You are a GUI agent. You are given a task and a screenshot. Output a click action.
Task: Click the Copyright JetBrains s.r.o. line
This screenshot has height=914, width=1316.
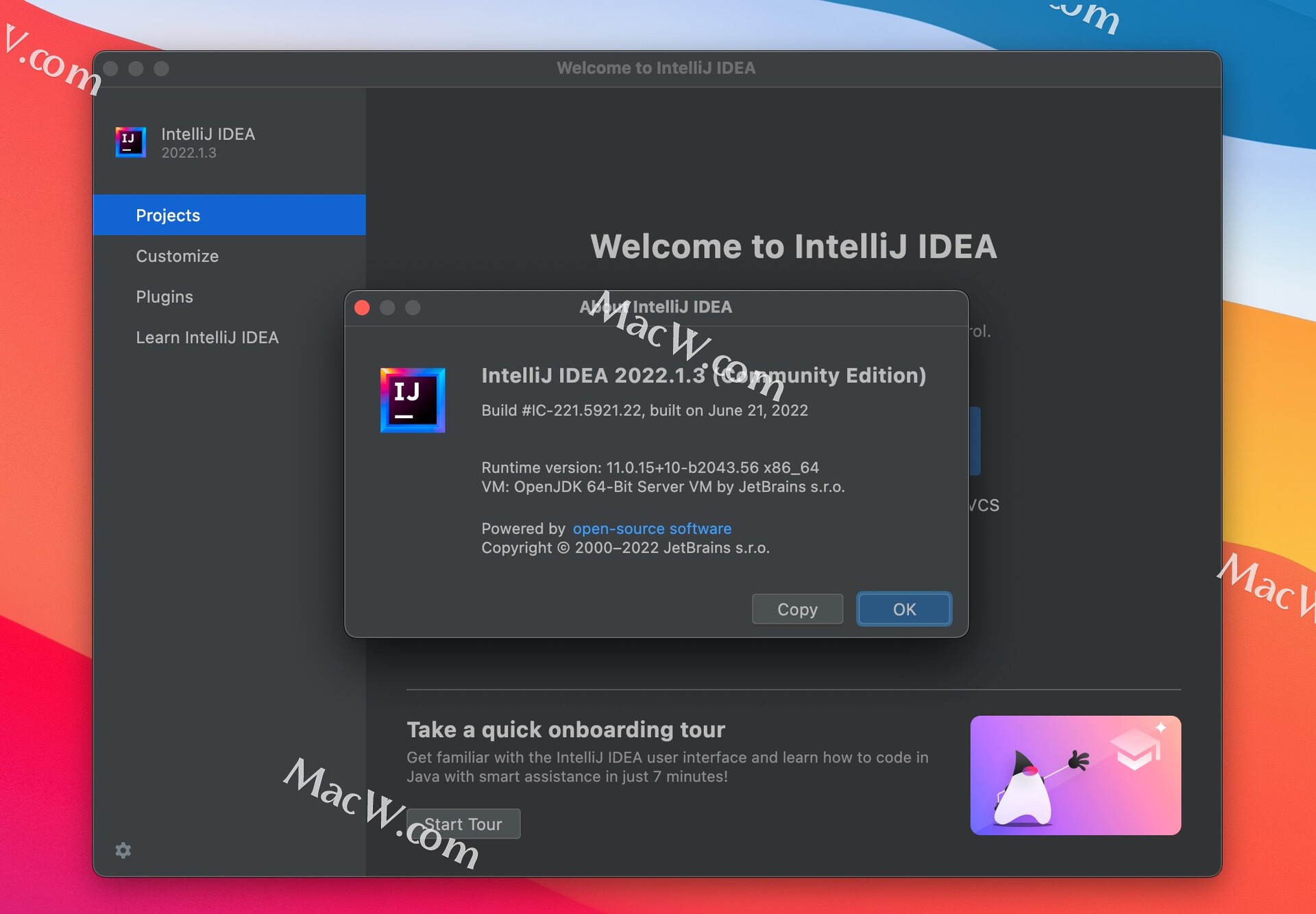click(625, 548)
